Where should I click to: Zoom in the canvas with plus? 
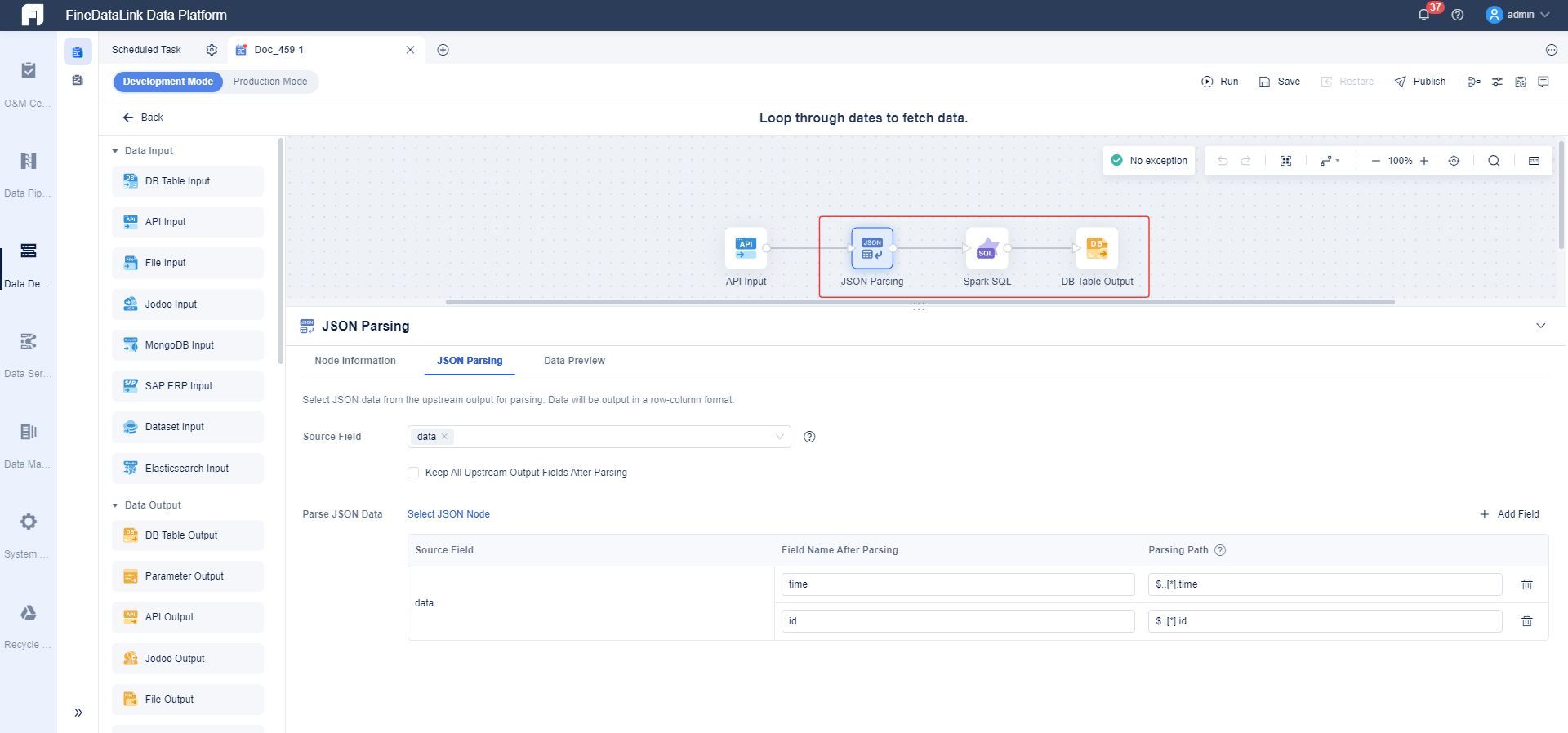point(1424,161)
